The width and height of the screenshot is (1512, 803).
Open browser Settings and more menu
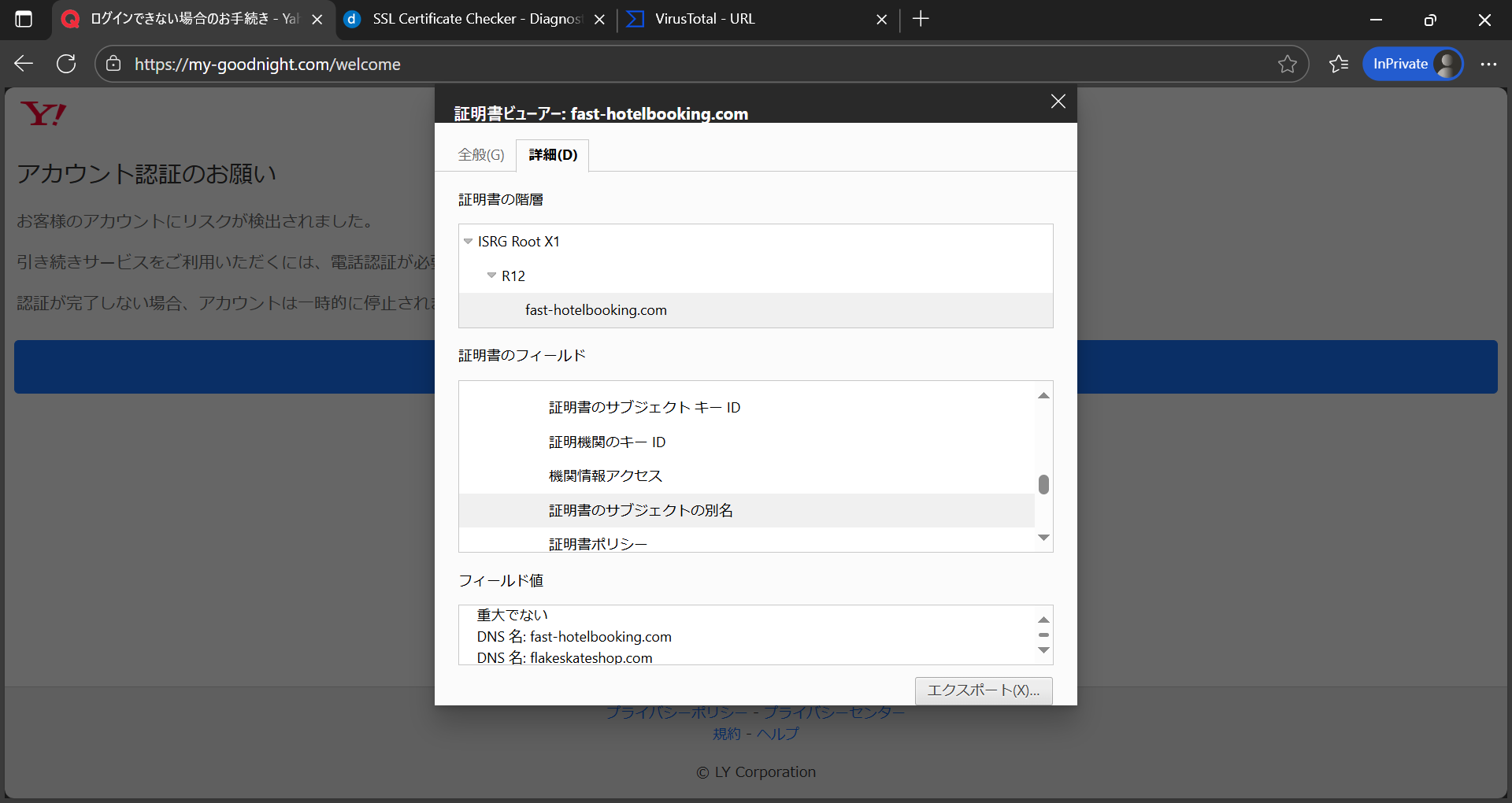[1488, 64]
